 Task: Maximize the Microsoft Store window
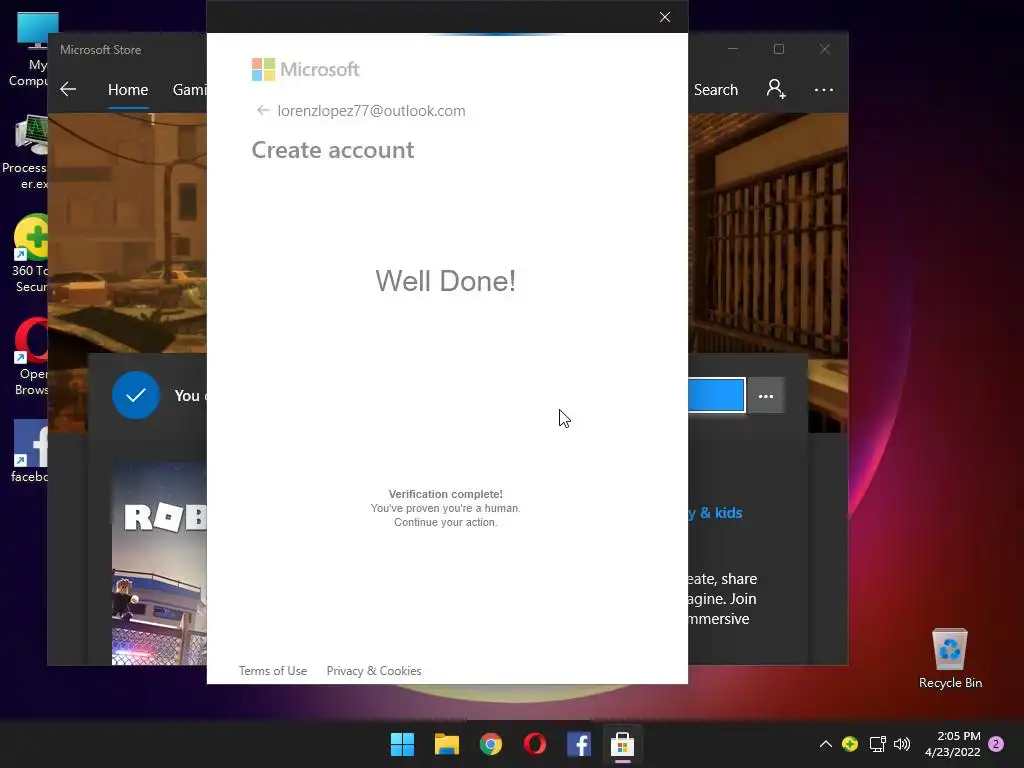click(x=778, y=49)
